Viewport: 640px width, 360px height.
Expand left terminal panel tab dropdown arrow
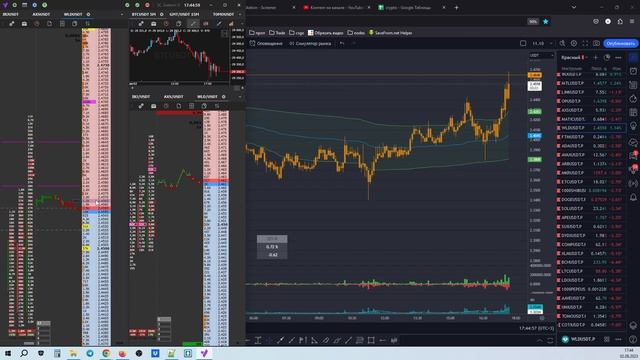point(122,14)
